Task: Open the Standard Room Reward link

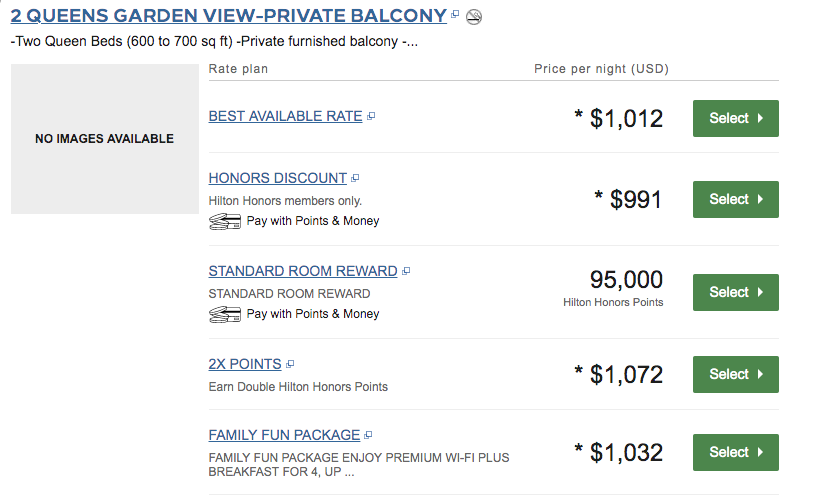Action: [302, 271]
